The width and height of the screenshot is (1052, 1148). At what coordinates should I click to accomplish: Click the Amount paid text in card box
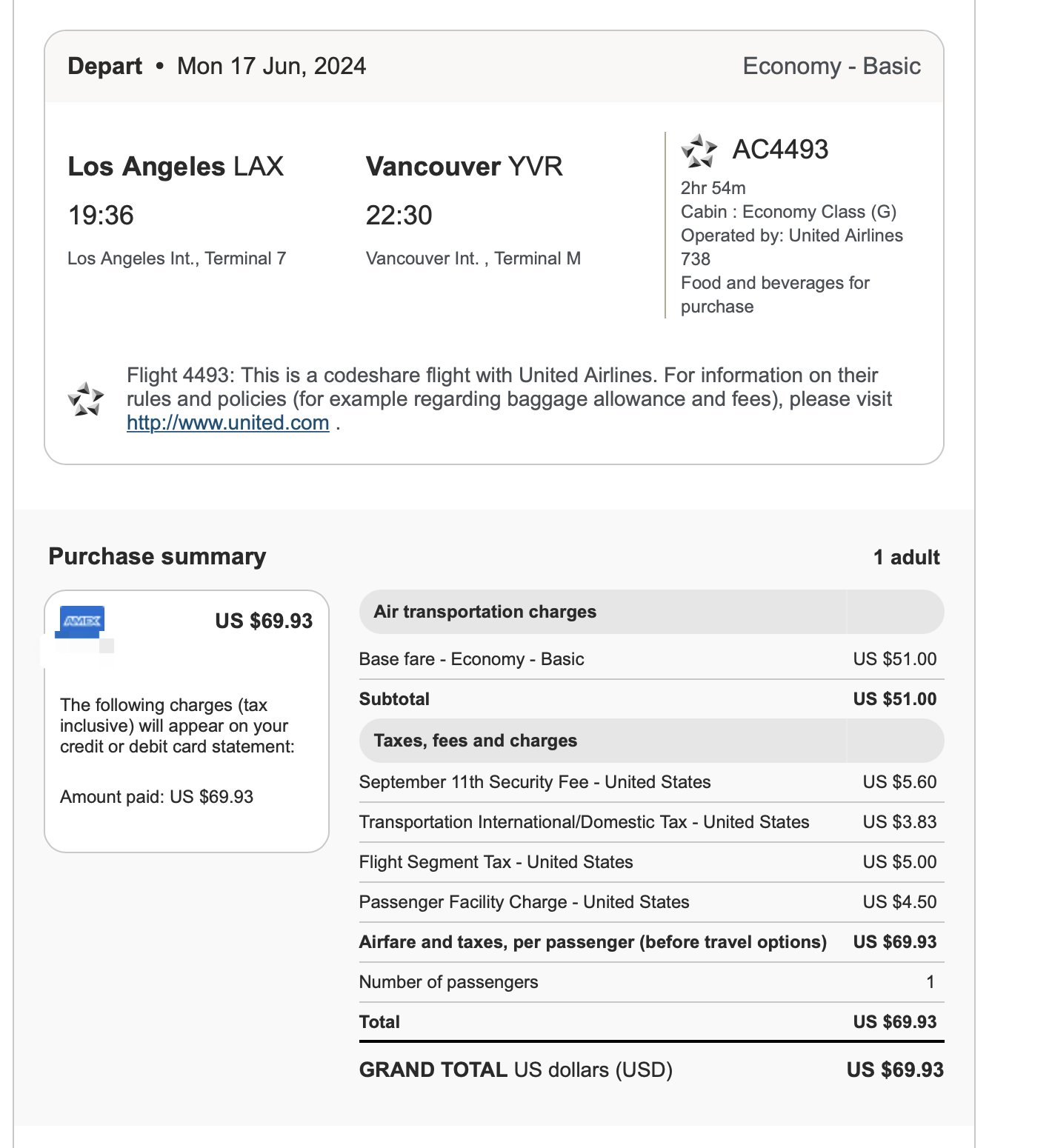pos(156,797)
